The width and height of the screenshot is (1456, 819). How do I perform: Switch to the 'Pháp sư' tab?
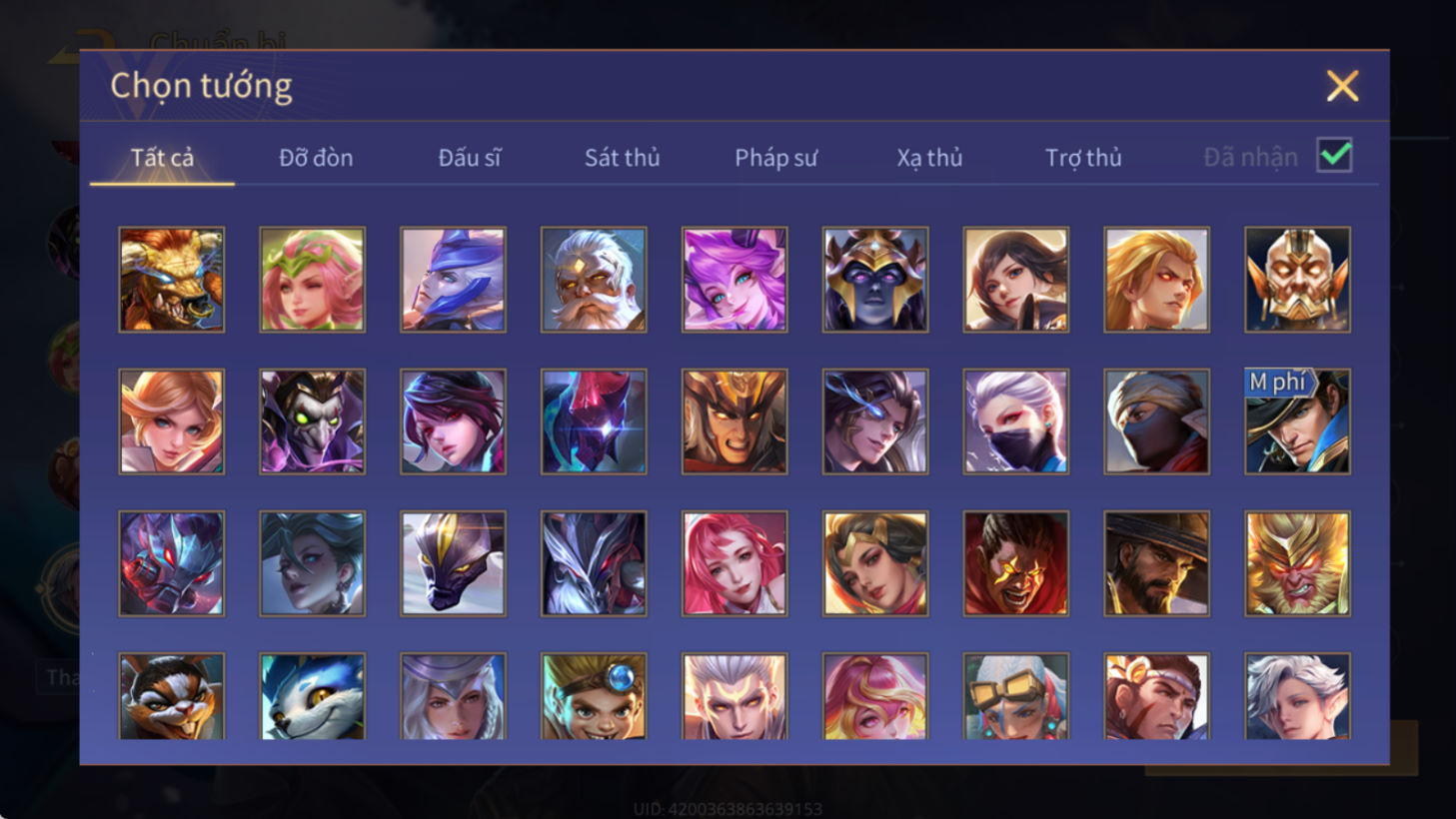click(x=776, y=158)
